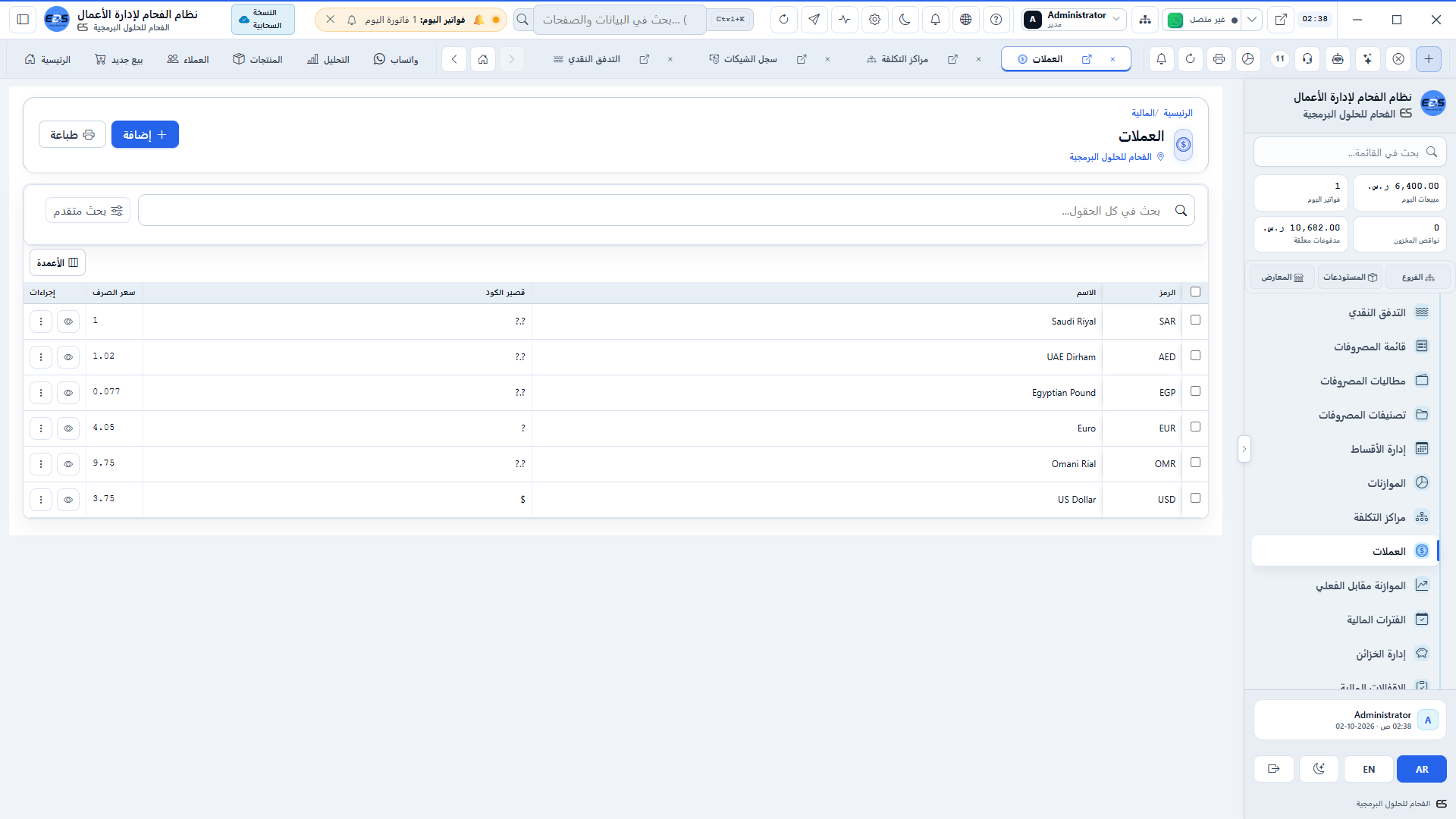Viewport: 1456px width, 819px height.
Task: Open the Saudi Riyal row actions menu
Action: pos(41,322)
